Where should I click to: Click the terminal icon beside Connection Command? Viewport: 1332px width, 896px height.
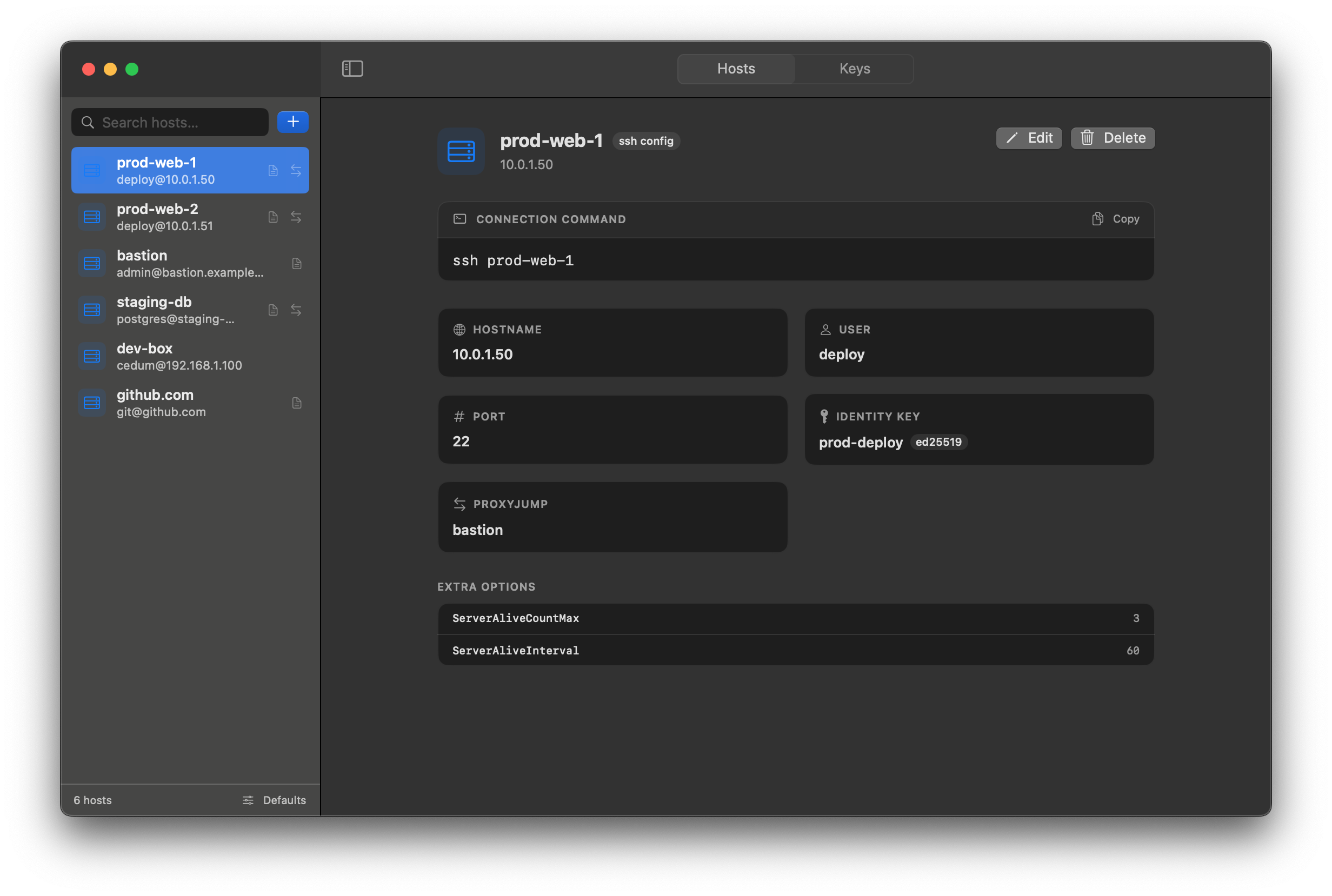(459, 219)
